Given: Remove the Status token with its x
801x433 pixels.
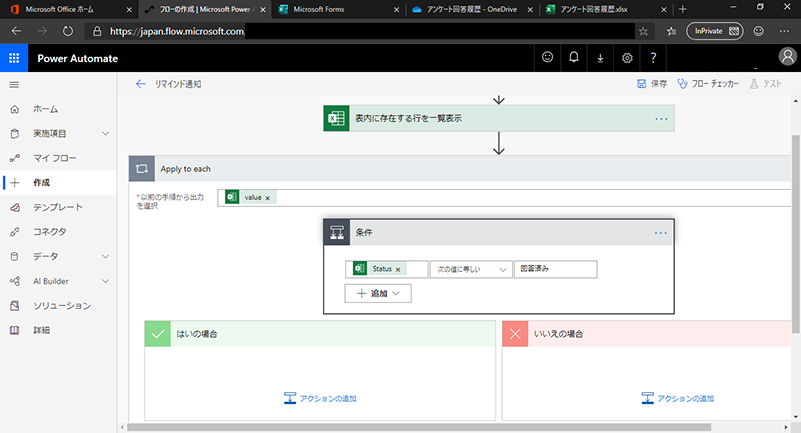Looking at the screenshot, I should point(398,270).
